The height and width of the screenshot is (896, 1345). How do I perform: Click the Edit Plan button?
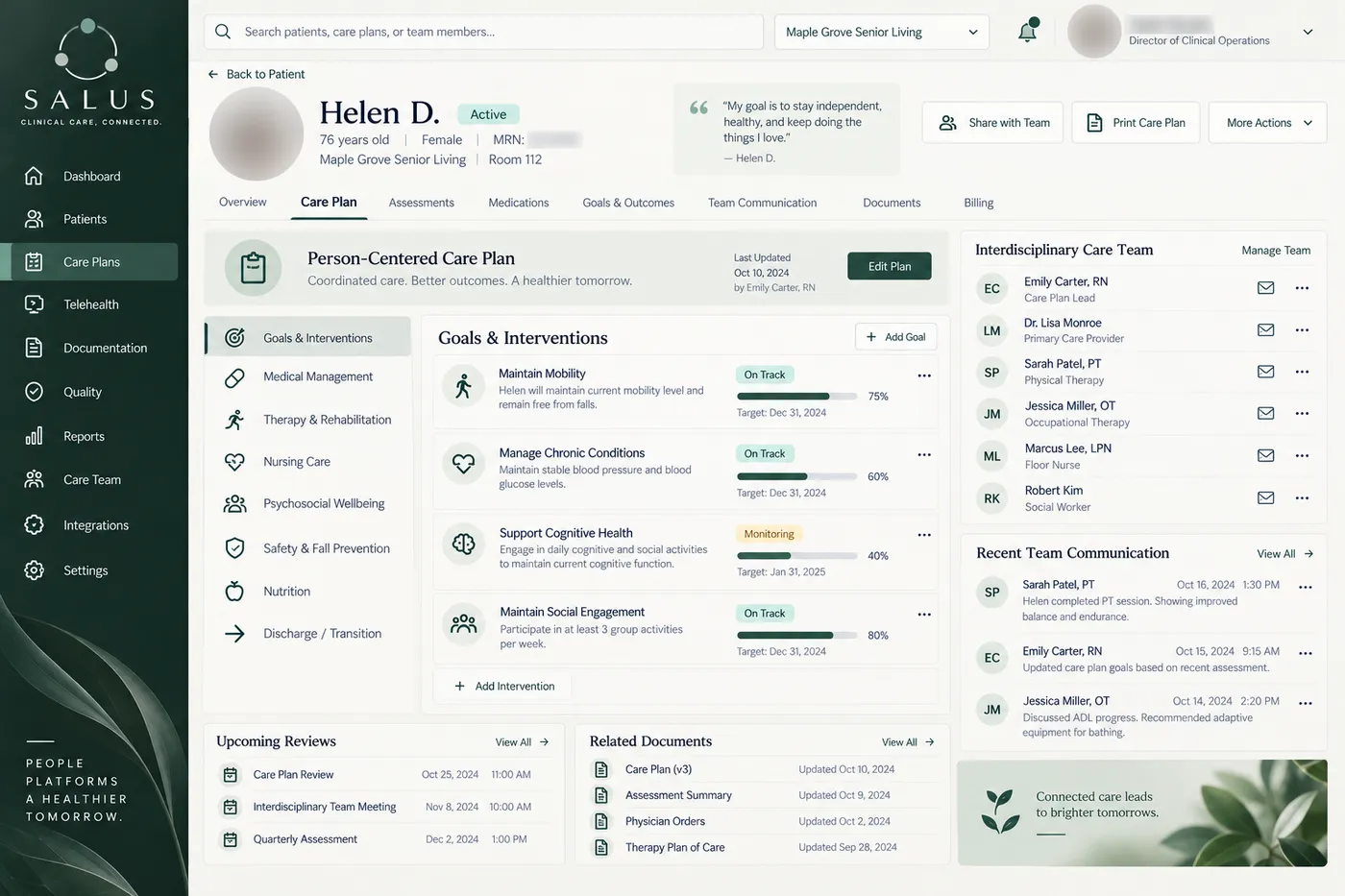[890, 266]
